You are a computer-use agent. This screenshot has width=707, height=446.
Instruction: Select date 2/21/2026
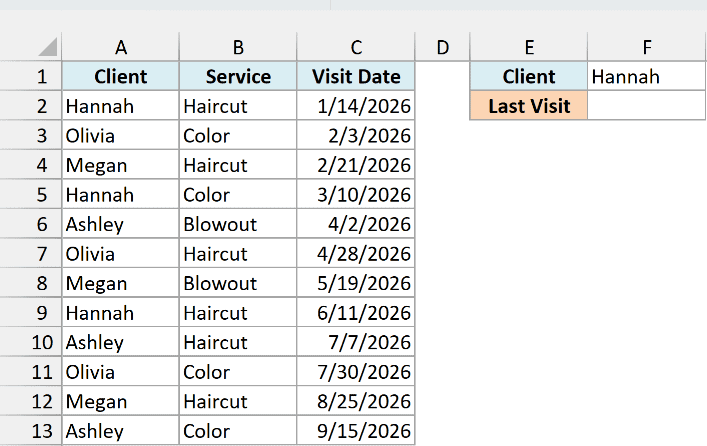point(356,165)
